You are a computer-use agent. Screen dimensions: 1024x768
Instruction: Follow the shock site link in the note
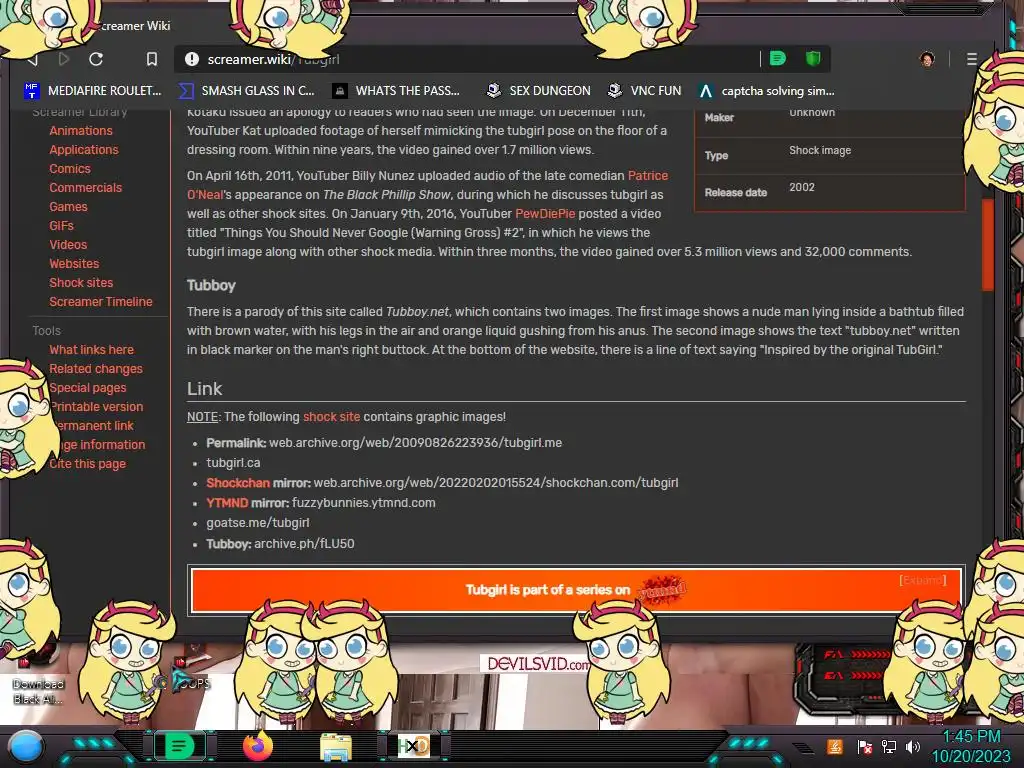tap(331, 417)
